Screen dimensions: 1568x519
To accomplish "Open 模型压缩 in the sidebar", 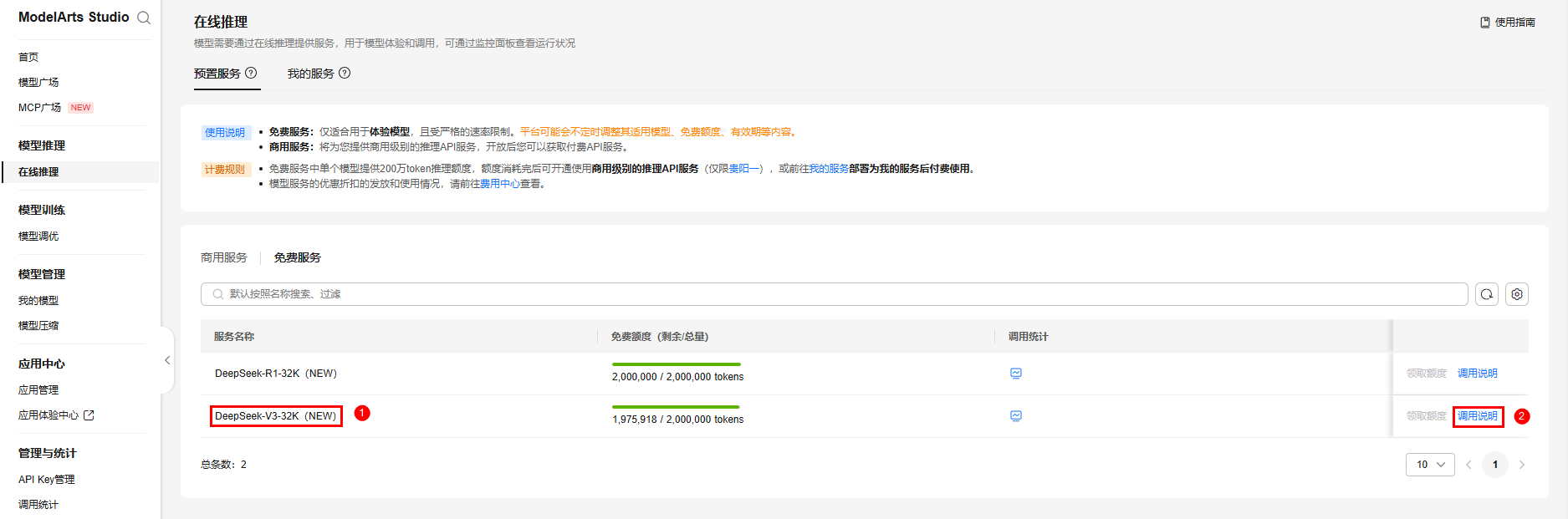I will 38,325.
